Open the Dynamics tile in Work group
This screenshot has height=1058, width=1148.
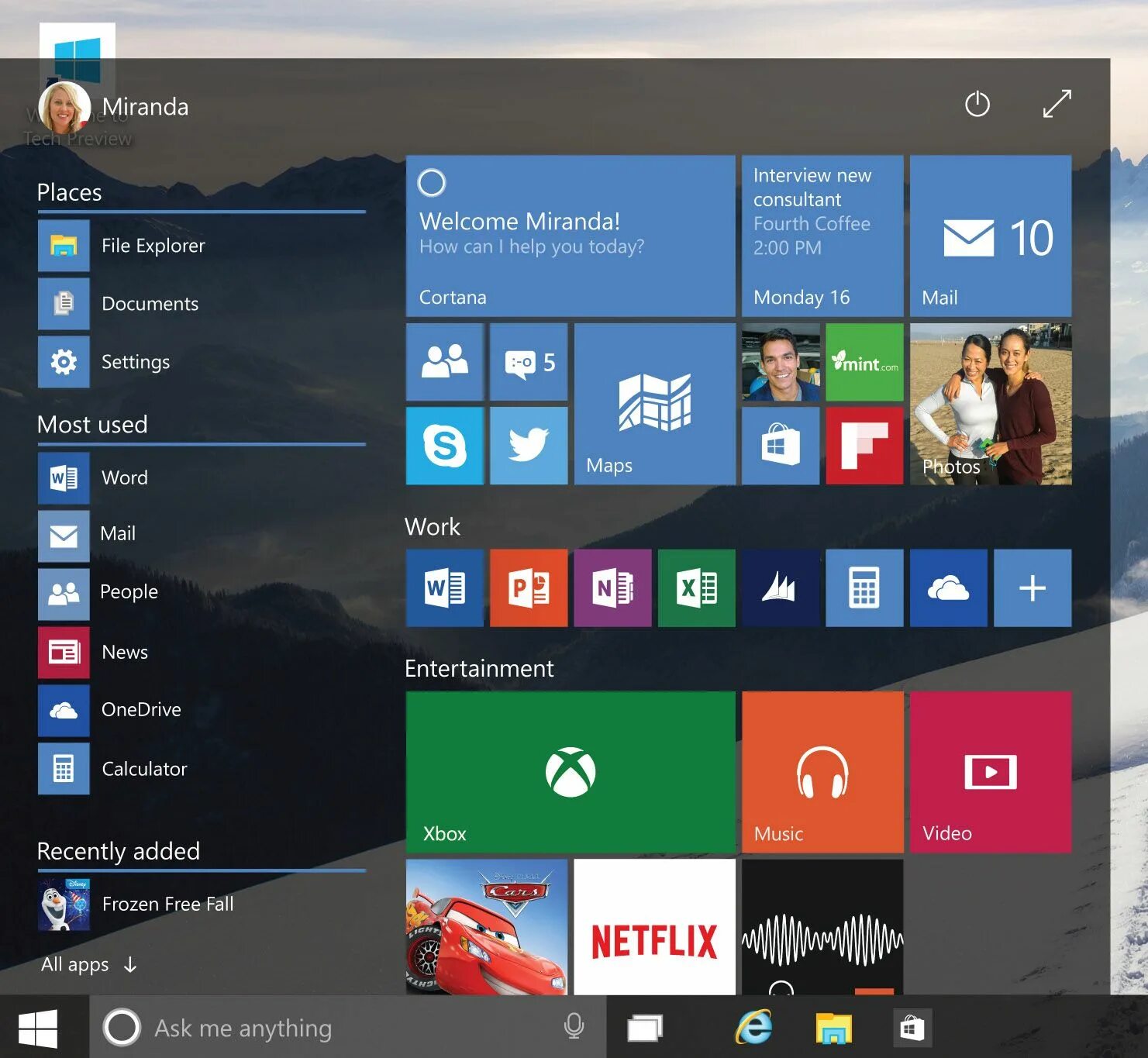click(781, 588)
